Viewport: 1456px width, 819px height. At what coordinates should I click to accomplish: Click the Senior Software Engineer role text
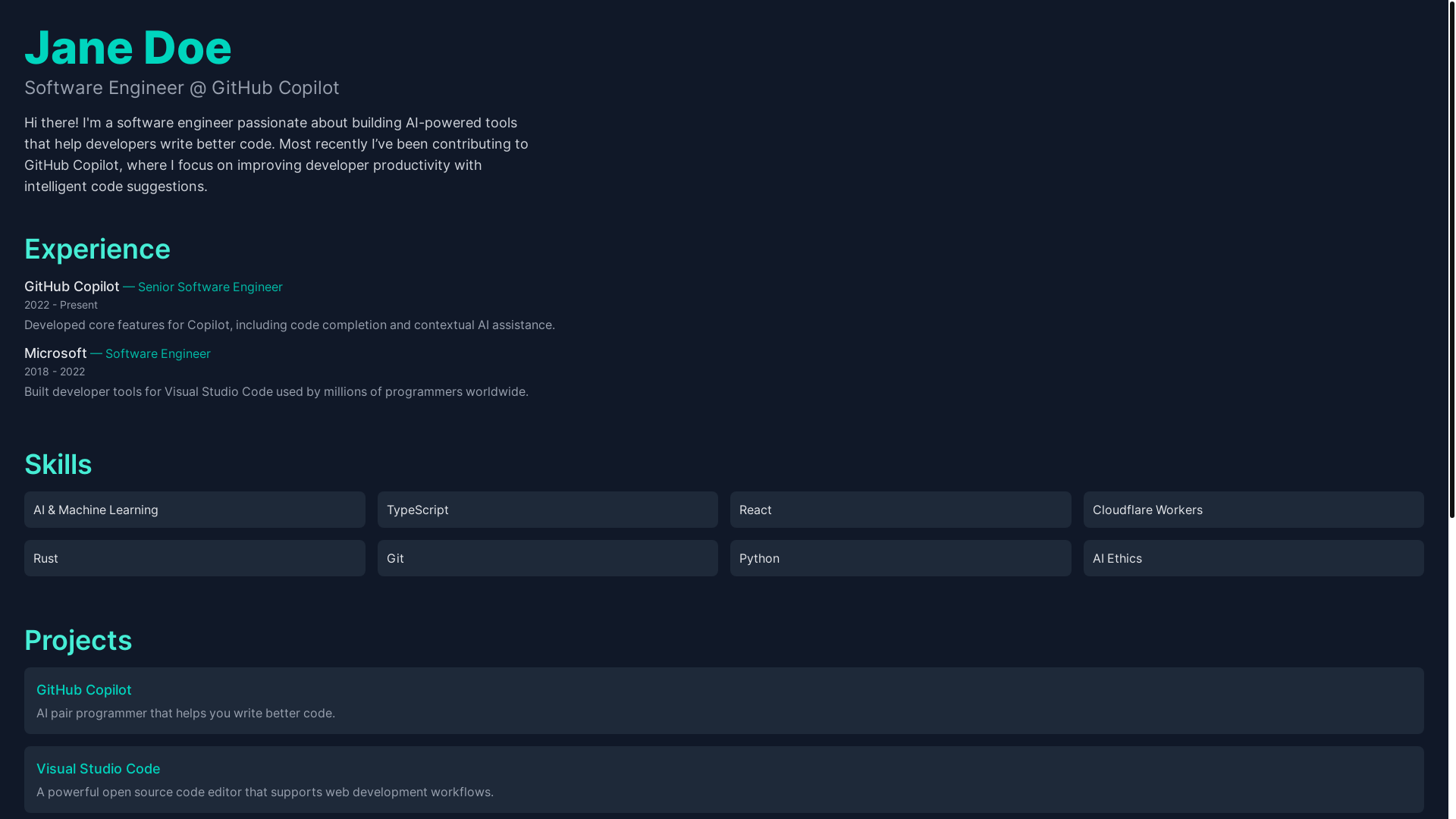tap(210, 287)
